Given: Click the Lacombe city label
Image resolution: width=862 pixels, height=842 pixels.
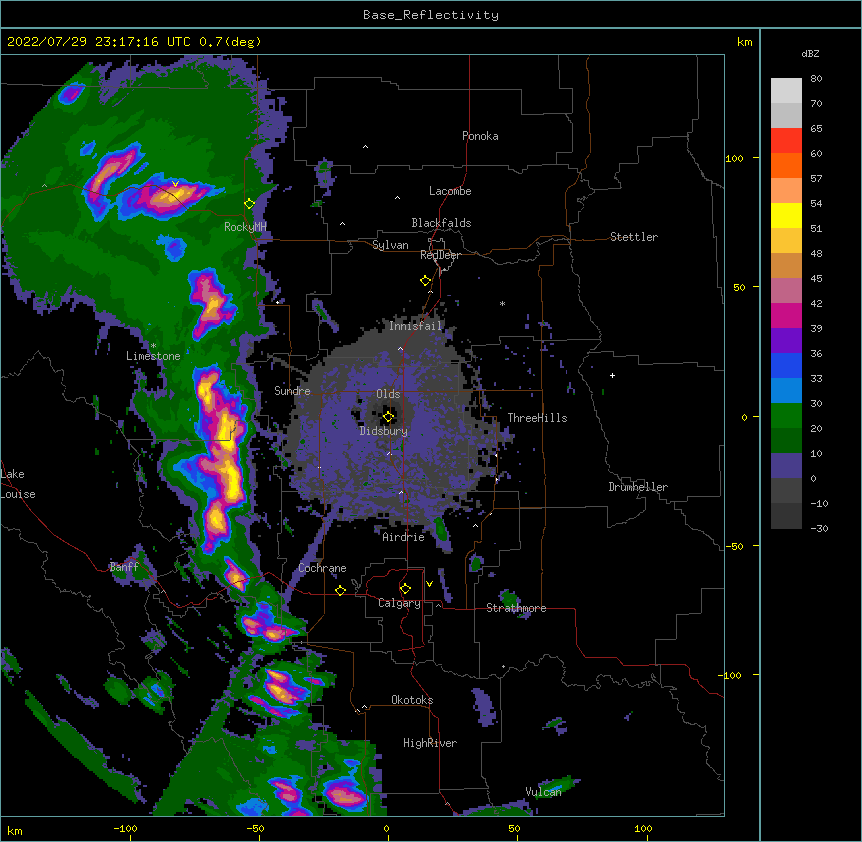Looking at the screenshot, I should coord(450,191).
